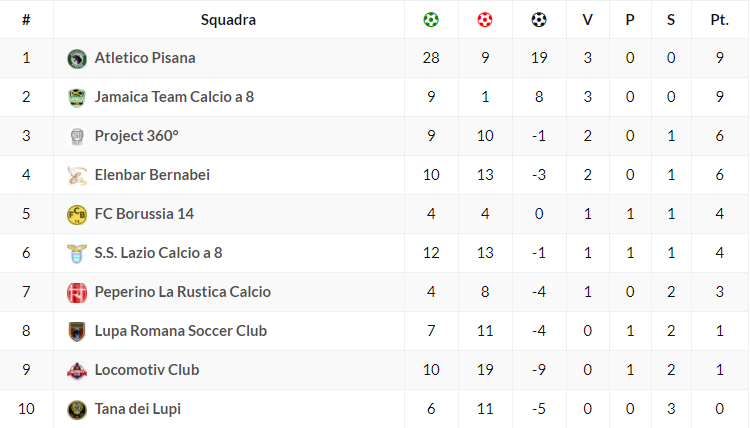Open the Locomotiv Club team link
Viewport: 750px width, 428px height.
pos(147,370)
